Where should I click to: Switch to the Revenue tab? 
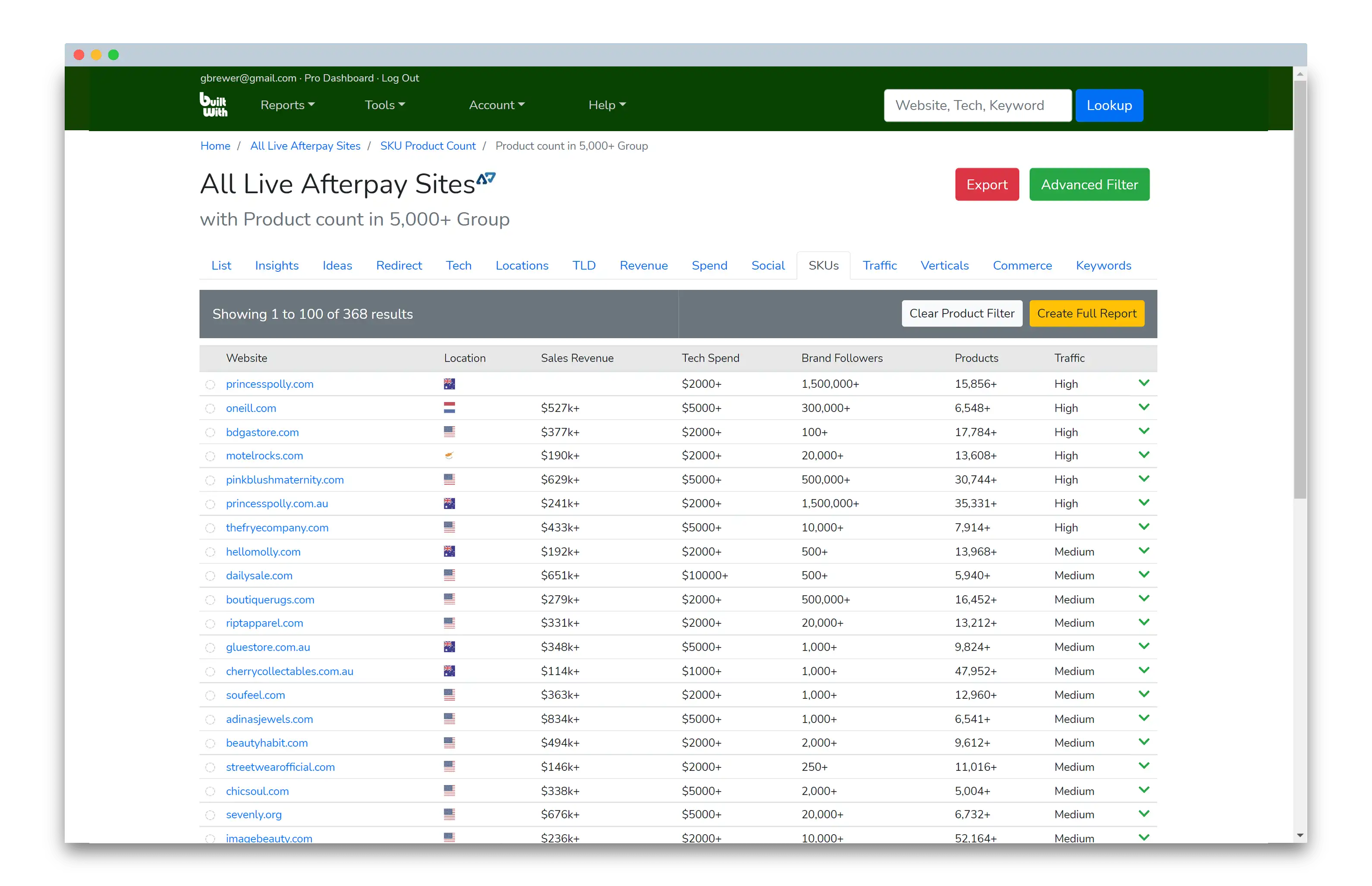coord(643,265)
